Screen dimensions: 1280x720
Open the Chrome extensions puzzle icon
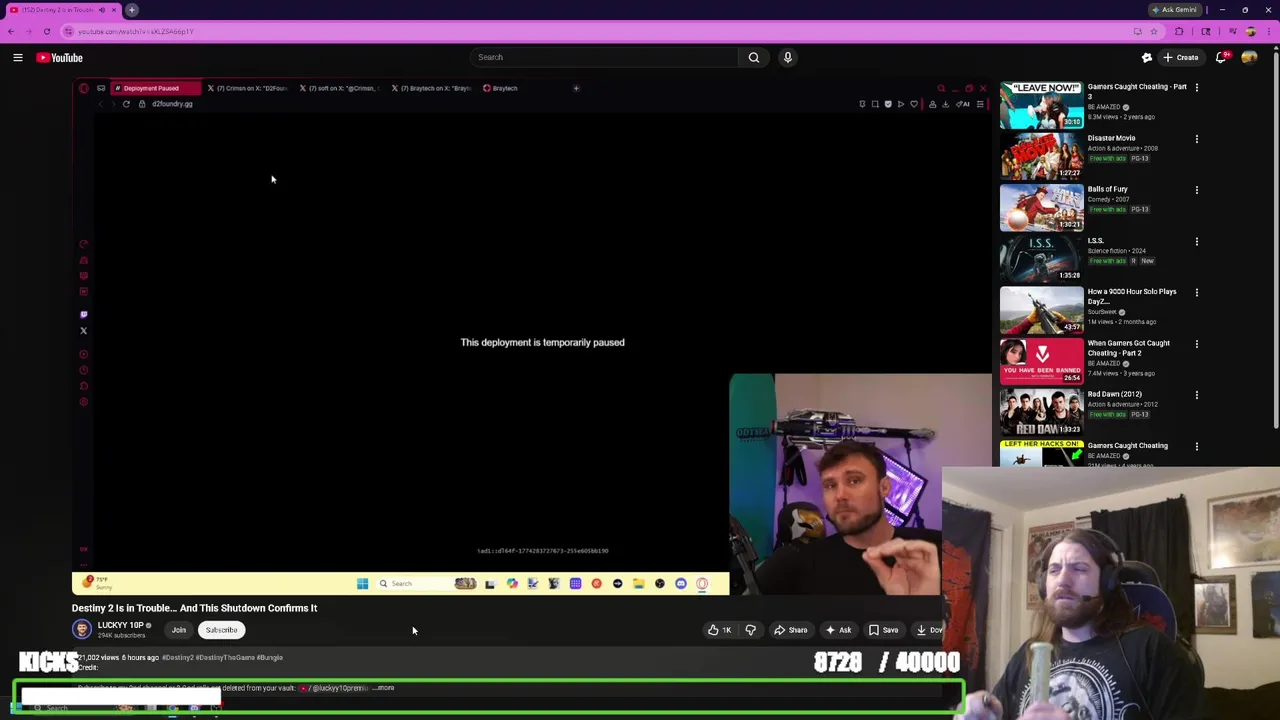point(1179,31)
